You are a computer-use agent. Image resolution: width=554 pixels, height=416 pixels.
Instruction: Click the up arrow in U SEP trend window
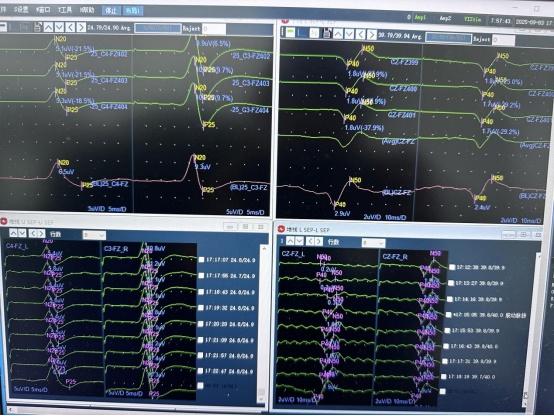[13, 233]
